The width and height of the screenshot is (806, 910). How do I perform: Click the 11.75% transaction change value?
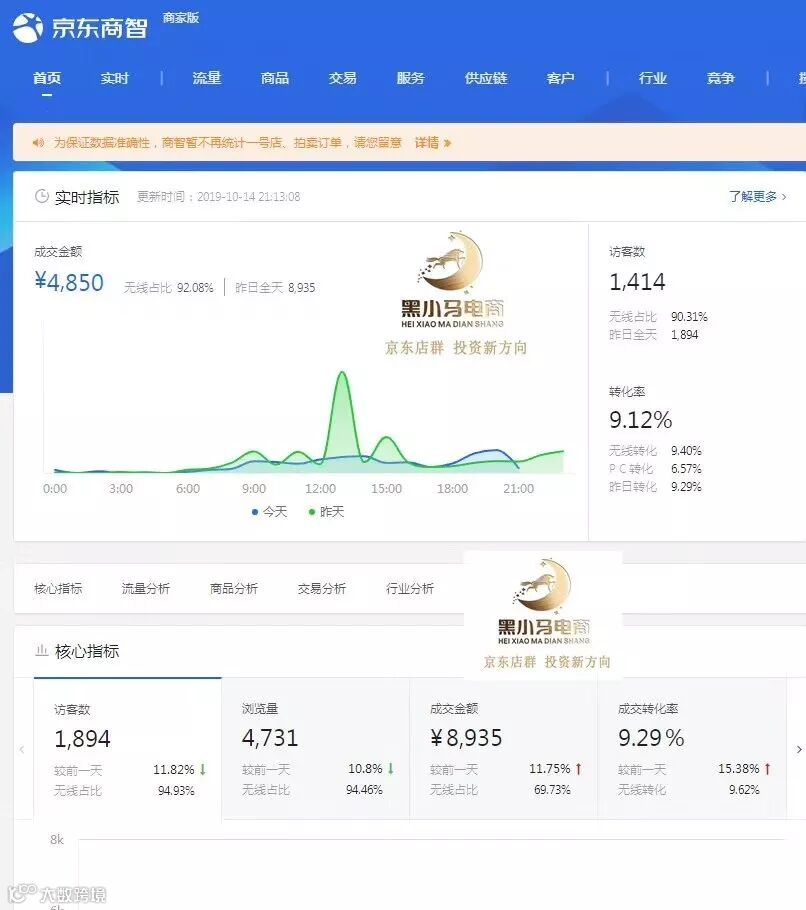(550, 768)
